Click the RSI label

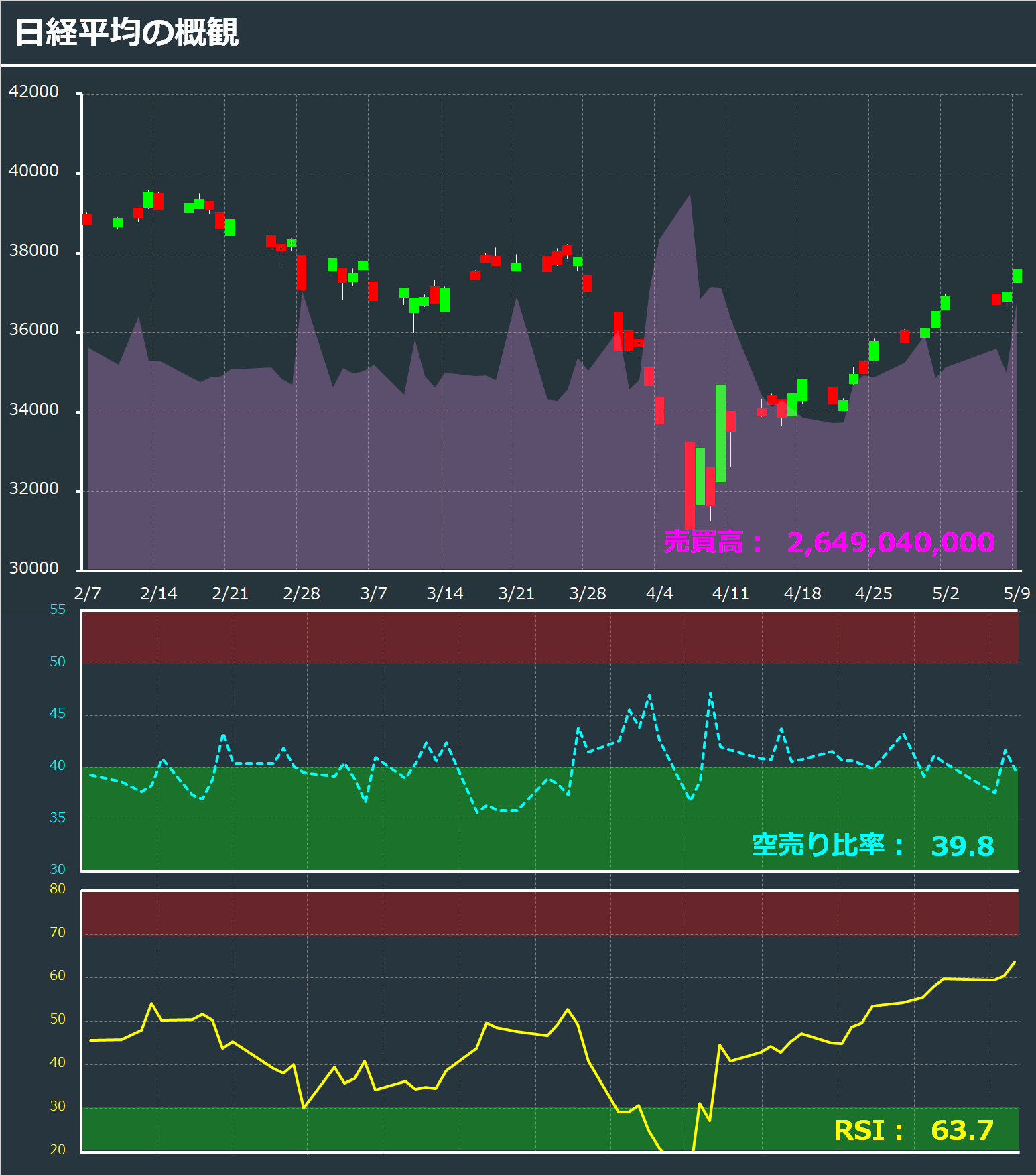869,1131
